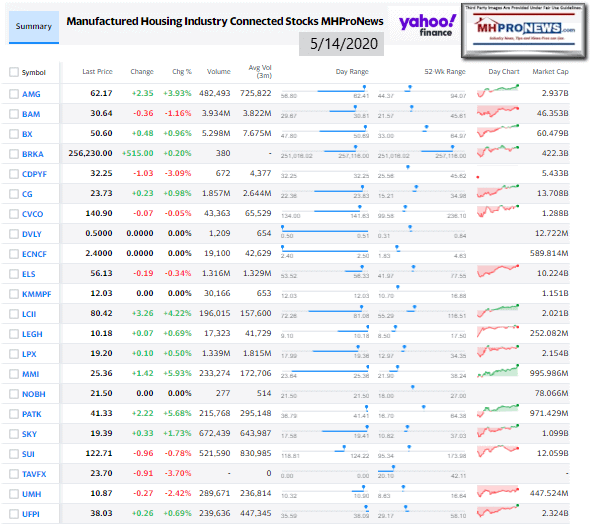Check the CG row checkbox
590x525 pixels.
(x=14, y=194)
